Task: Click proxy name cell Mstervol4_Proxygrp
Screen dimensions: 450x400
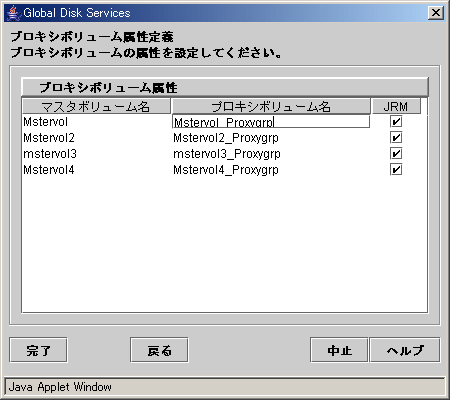Action: [x=271, y=170]
